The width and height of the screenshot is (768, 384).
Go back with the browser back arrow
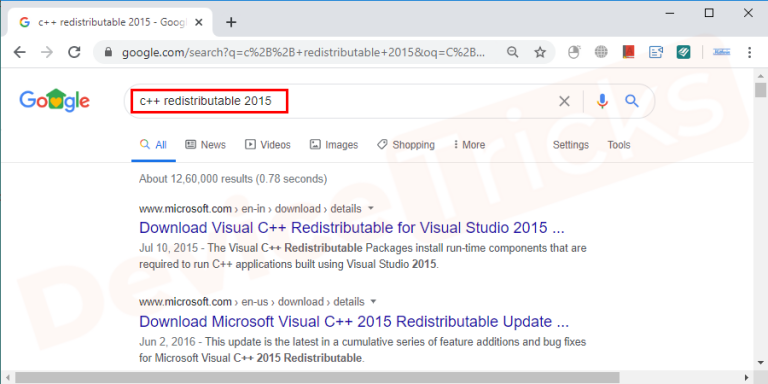tap(20, 52)
